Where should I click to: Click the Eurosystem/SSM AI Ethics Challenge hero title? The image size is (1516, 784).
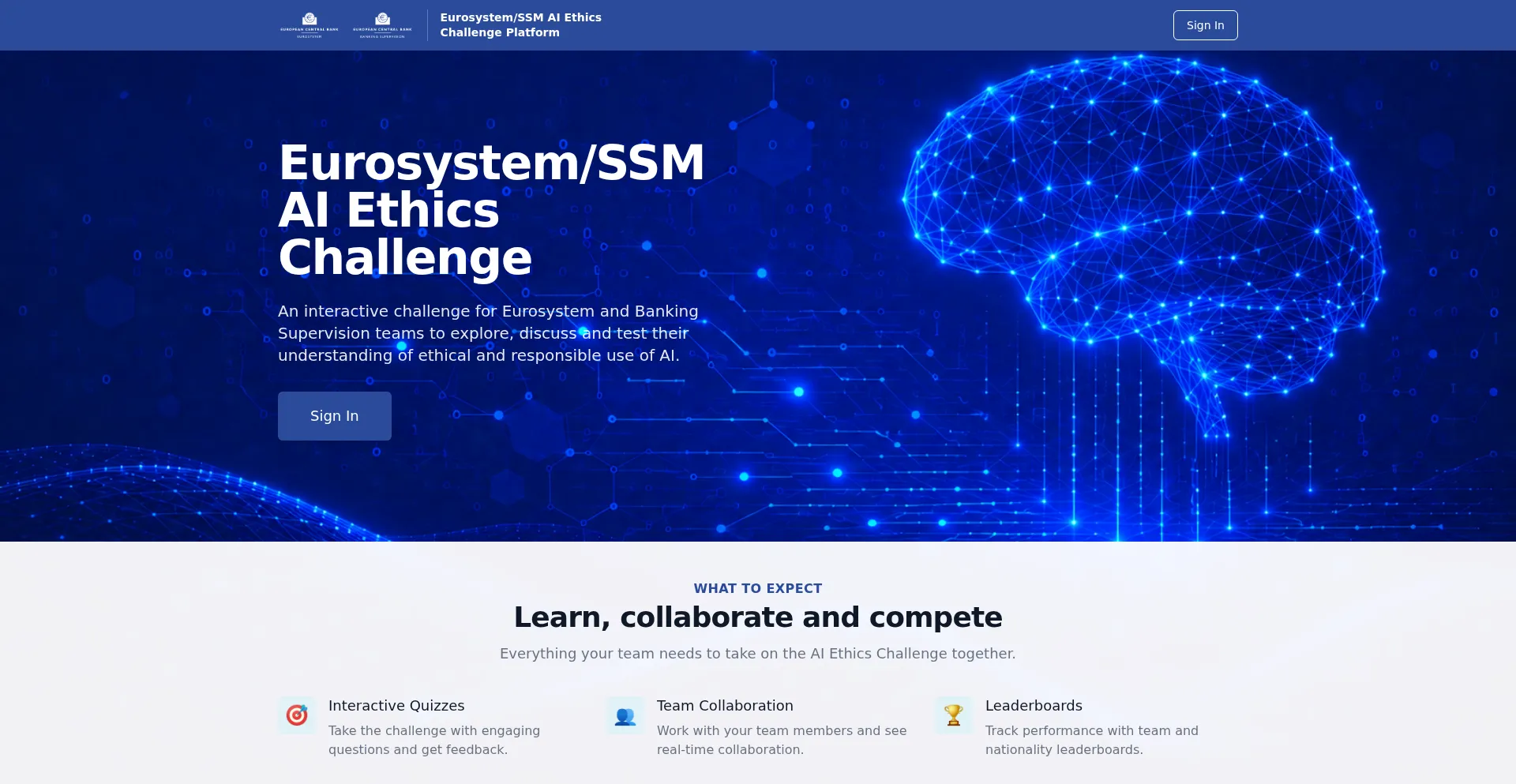pos(491,210)
